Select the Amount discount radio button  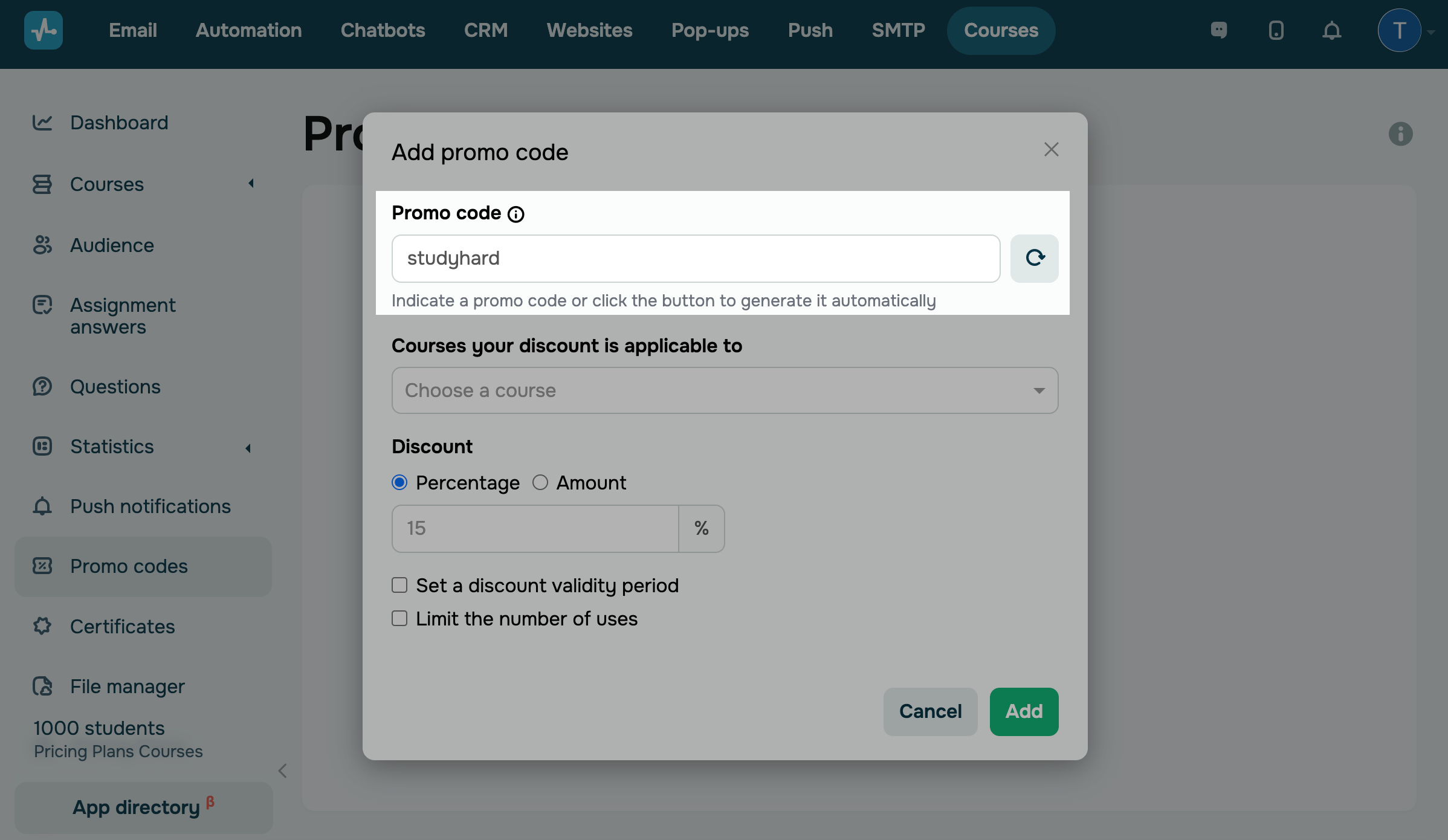click(540, 482)
